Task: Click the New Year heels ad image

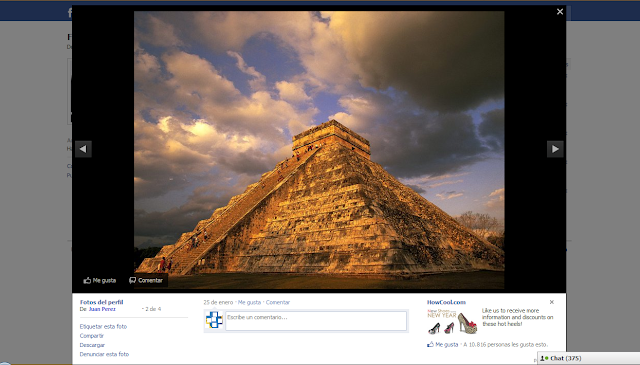Action: point(452,321)
